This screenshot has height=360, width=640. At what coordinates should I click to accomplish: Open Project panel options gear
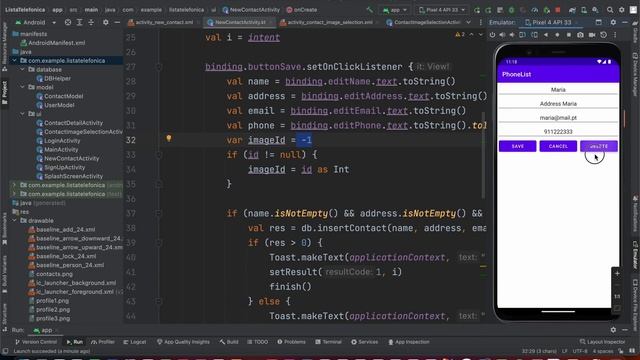106,22
